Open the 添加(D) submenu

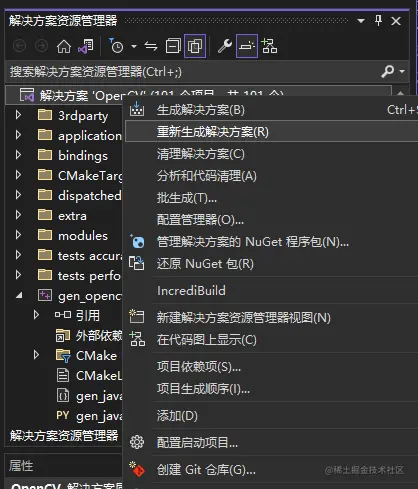click(271, 416)
